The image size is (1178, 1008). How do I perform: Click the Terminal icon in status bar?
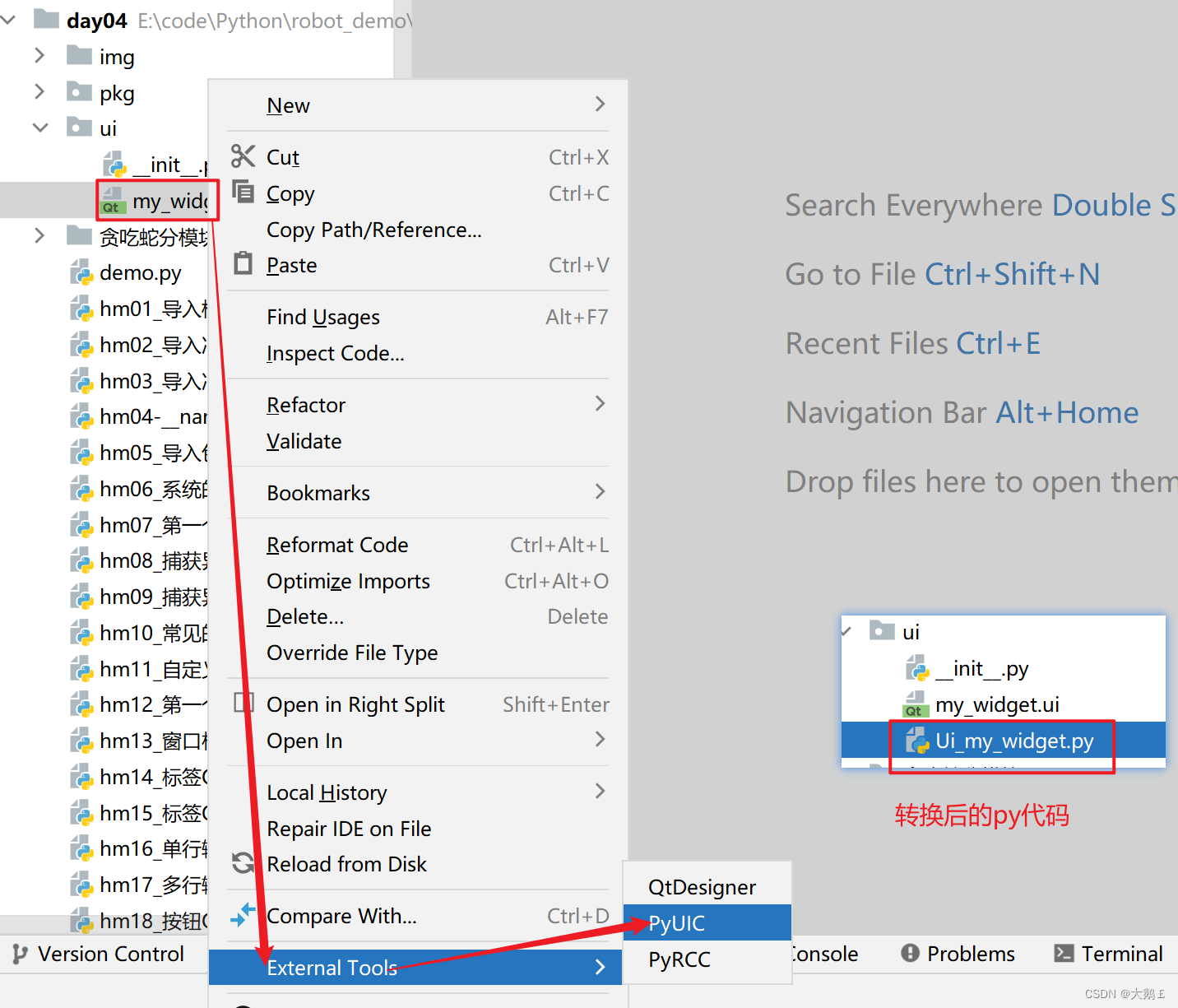1064,953
